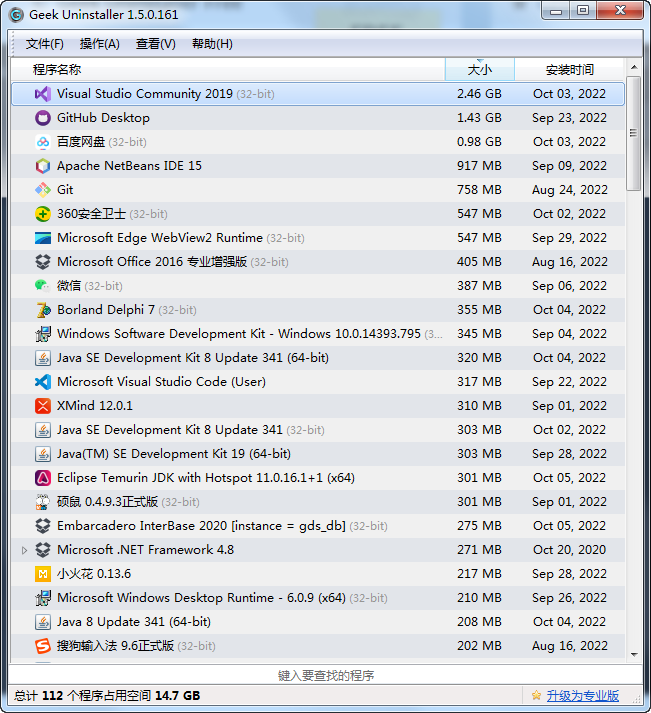Select the Microsoft Office 2016 box icon

click(x=43, y=262)
